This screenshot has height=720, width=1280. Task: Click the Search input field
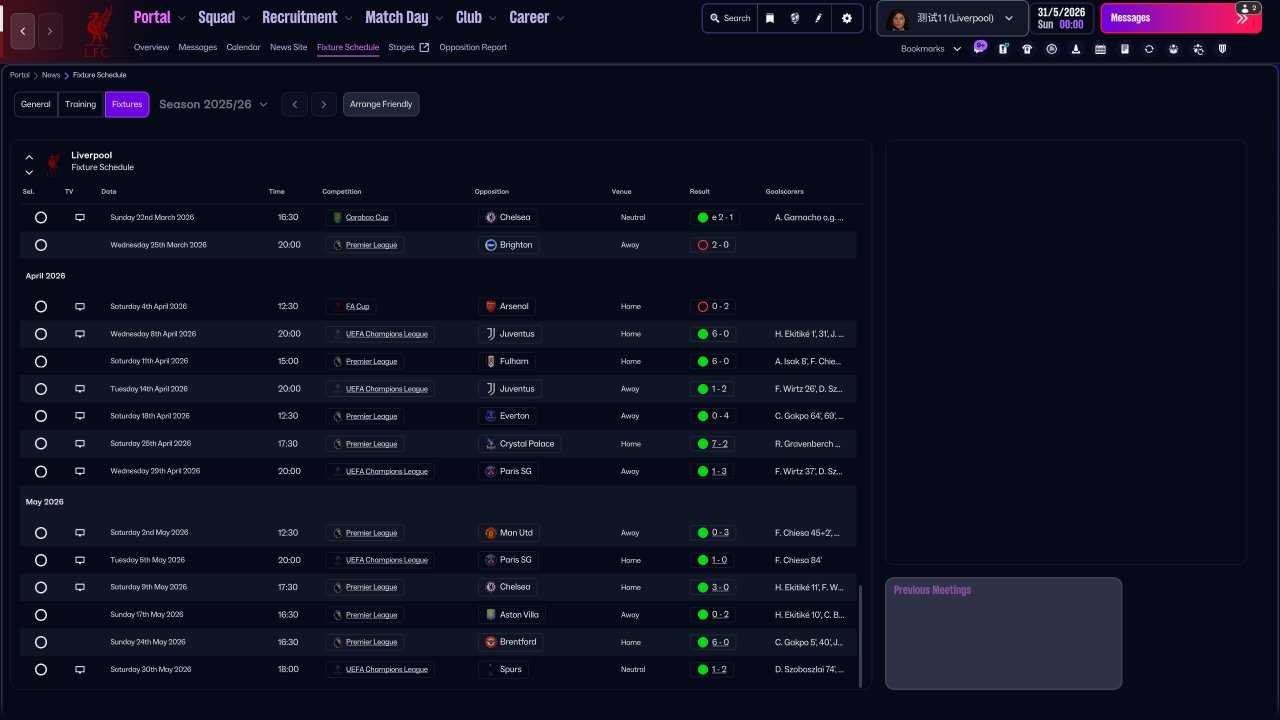pos(730,18)
